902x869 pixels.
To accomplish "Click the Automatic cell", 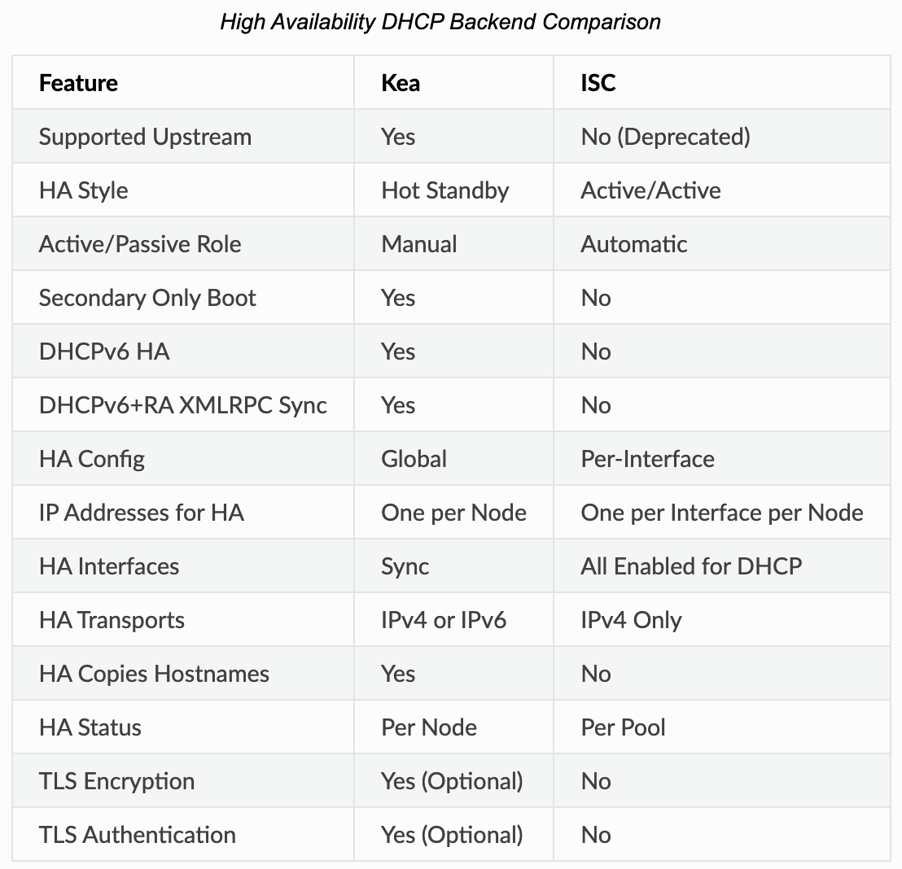I will click(634, 244).
